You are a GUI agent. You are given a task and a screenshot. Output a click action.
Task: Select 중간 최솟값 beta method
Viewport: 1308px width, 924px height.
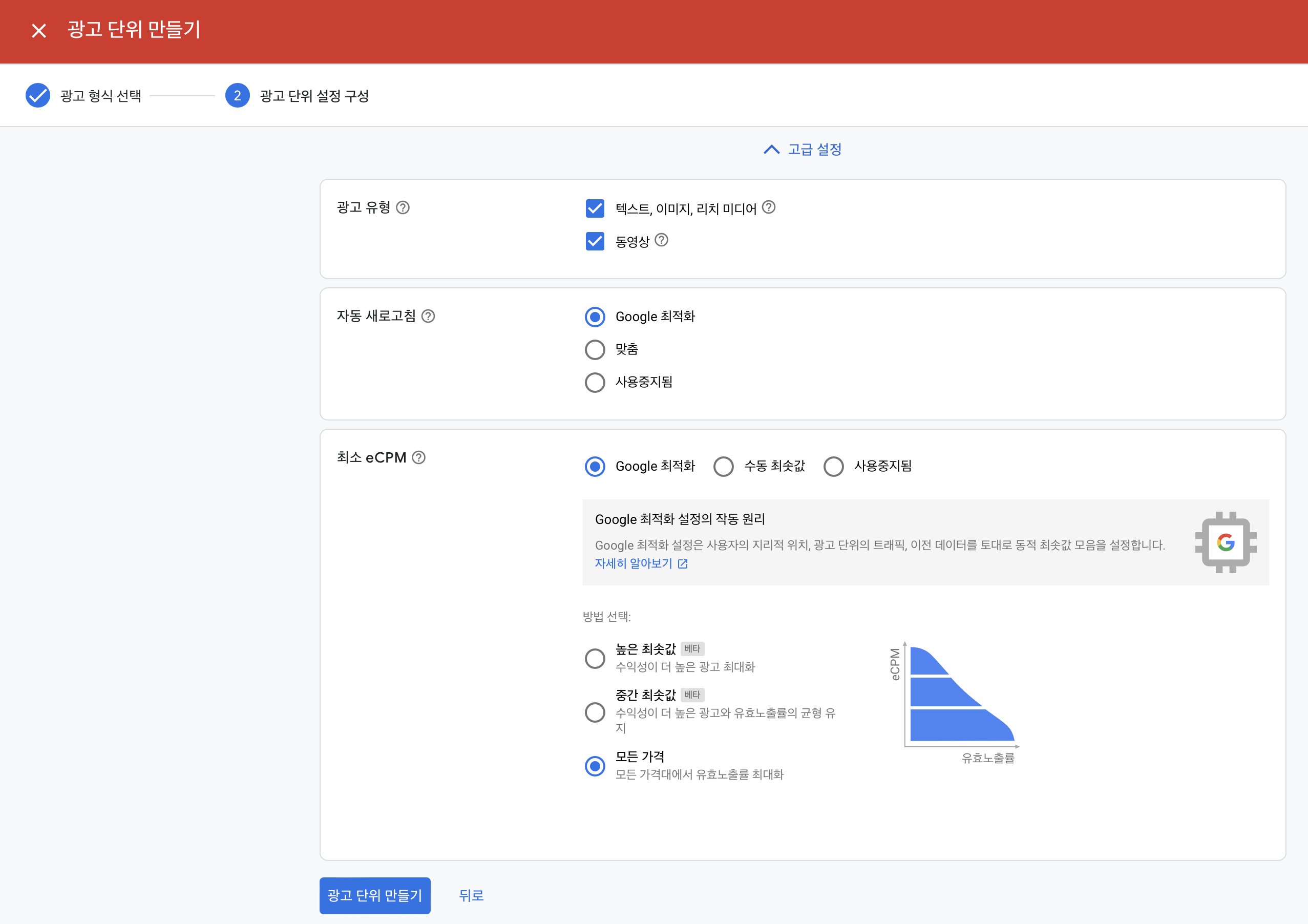pyautogui.click(x=595, y=712)
